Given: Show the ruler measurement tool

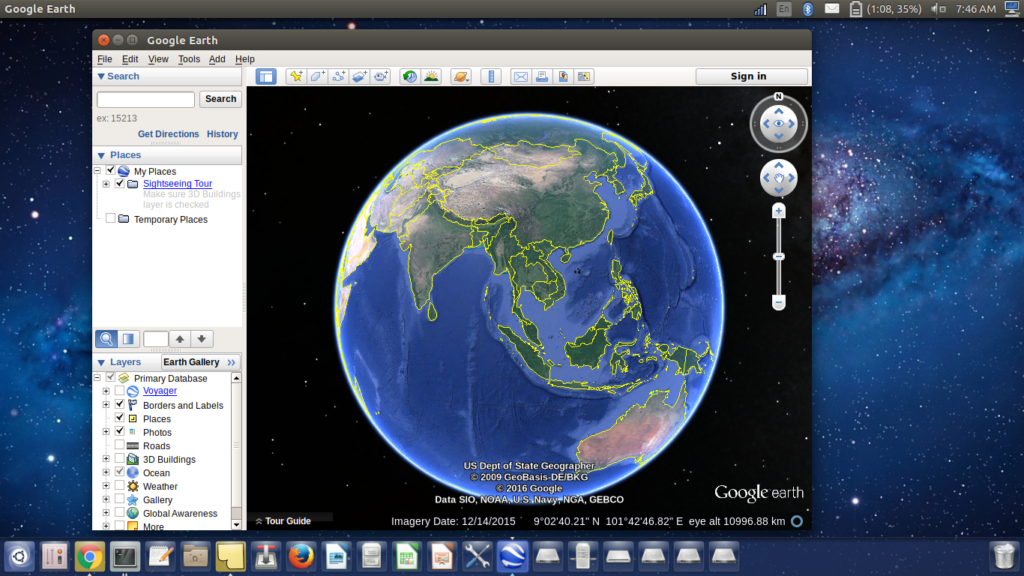Looking at the screenshot, I should 490,76.
